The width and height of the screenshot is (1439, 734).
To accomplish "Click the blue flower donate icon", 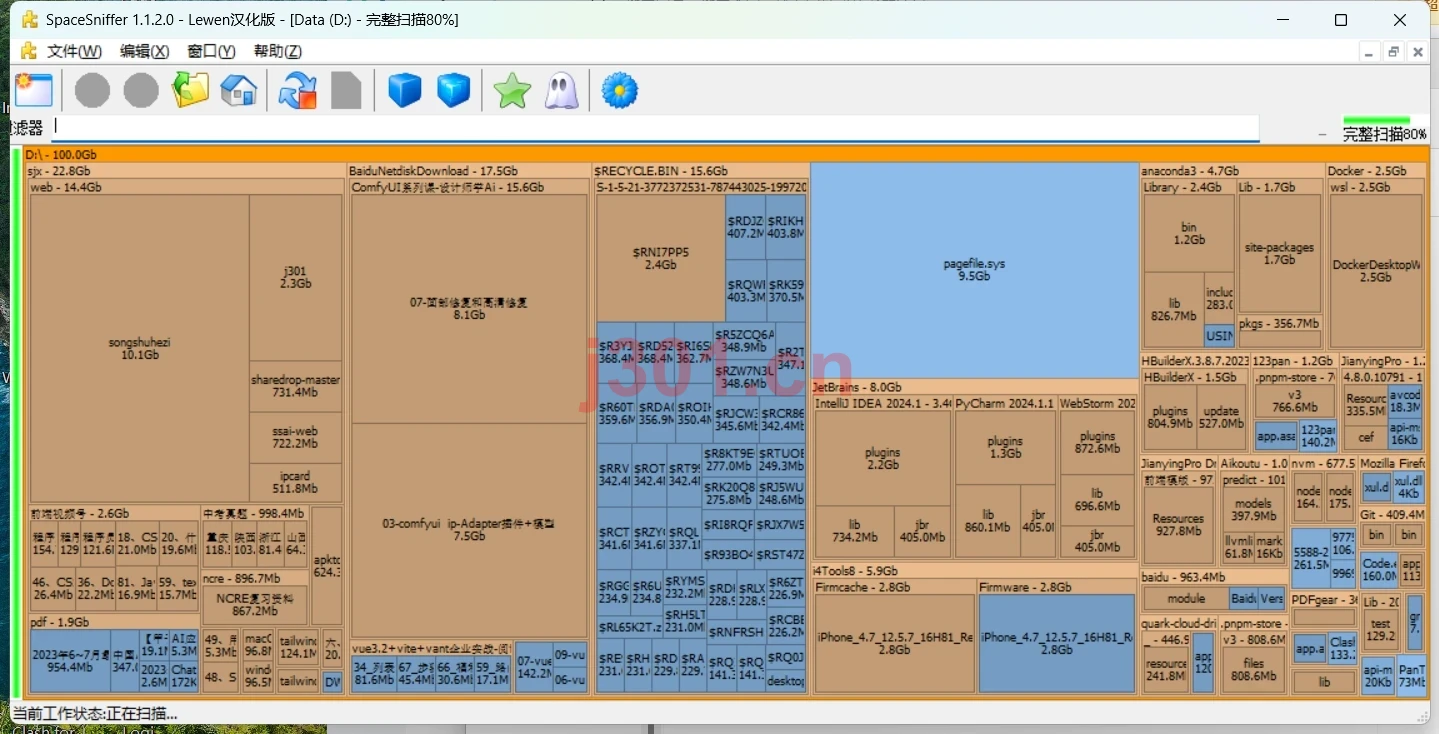I will [619, 91].
